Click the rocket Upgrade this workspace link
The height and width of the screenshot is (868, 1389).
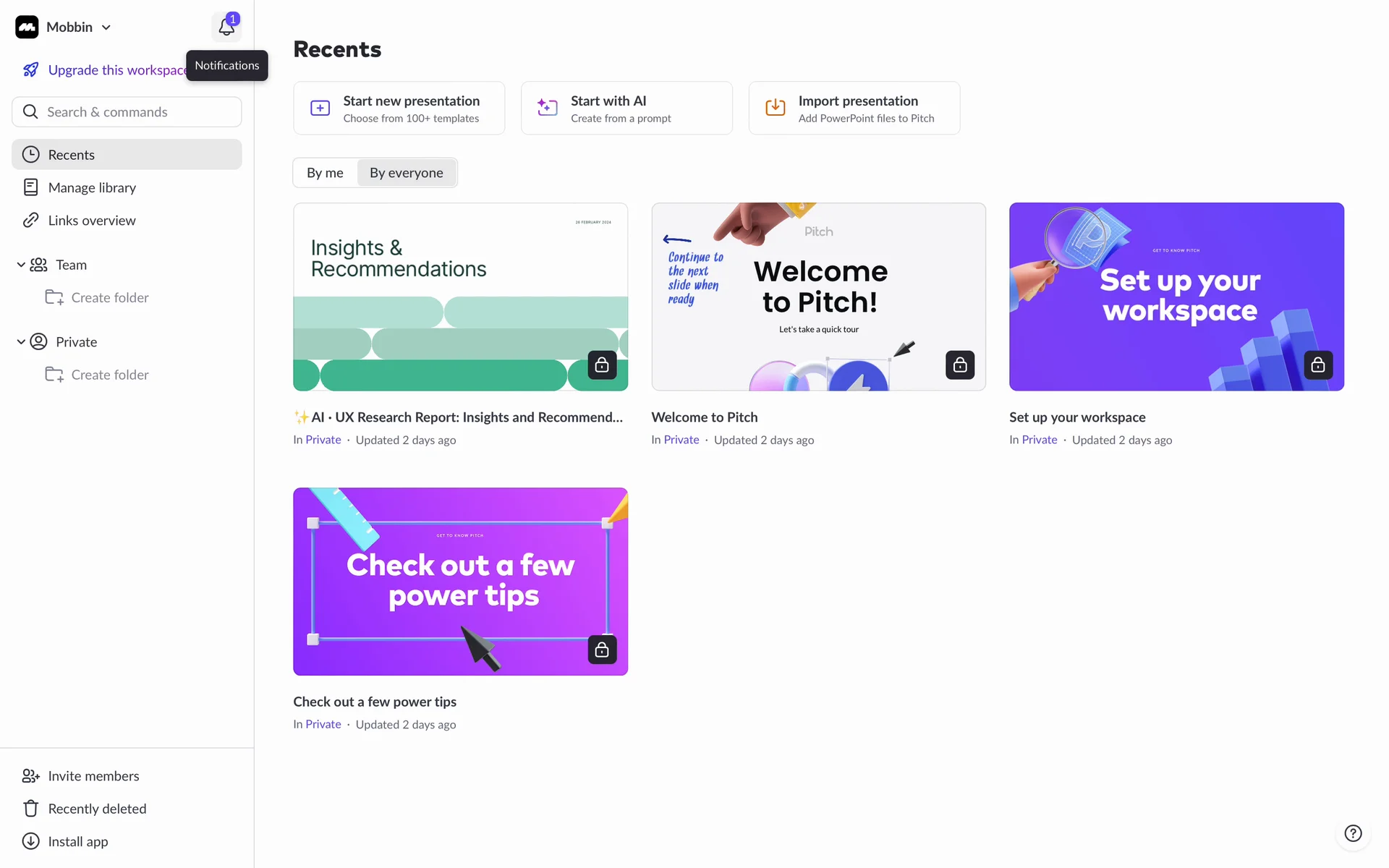pyautogui.click(x=109, y=70)
